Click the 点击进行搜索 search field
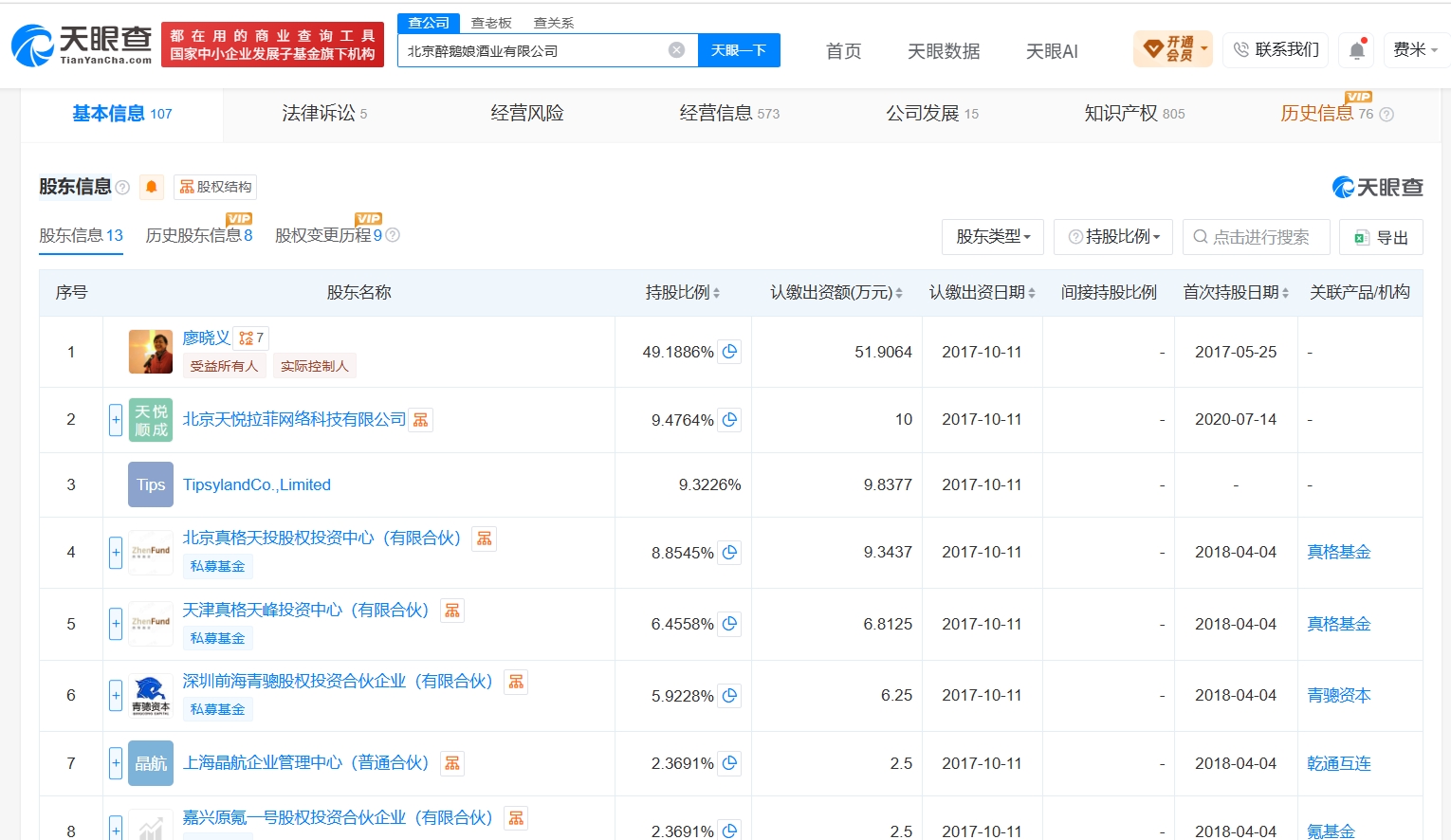 (x=1257, y=237)
